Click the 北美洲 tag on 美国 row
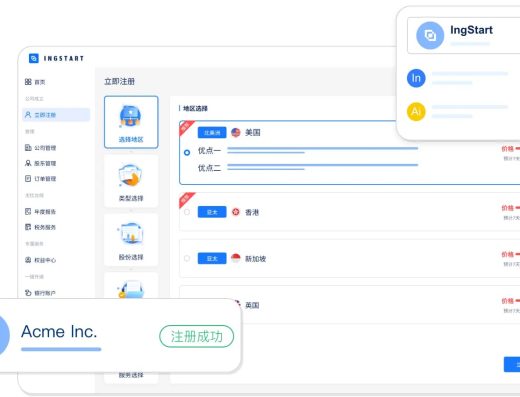Screen dimensions: 520x397 212,133
